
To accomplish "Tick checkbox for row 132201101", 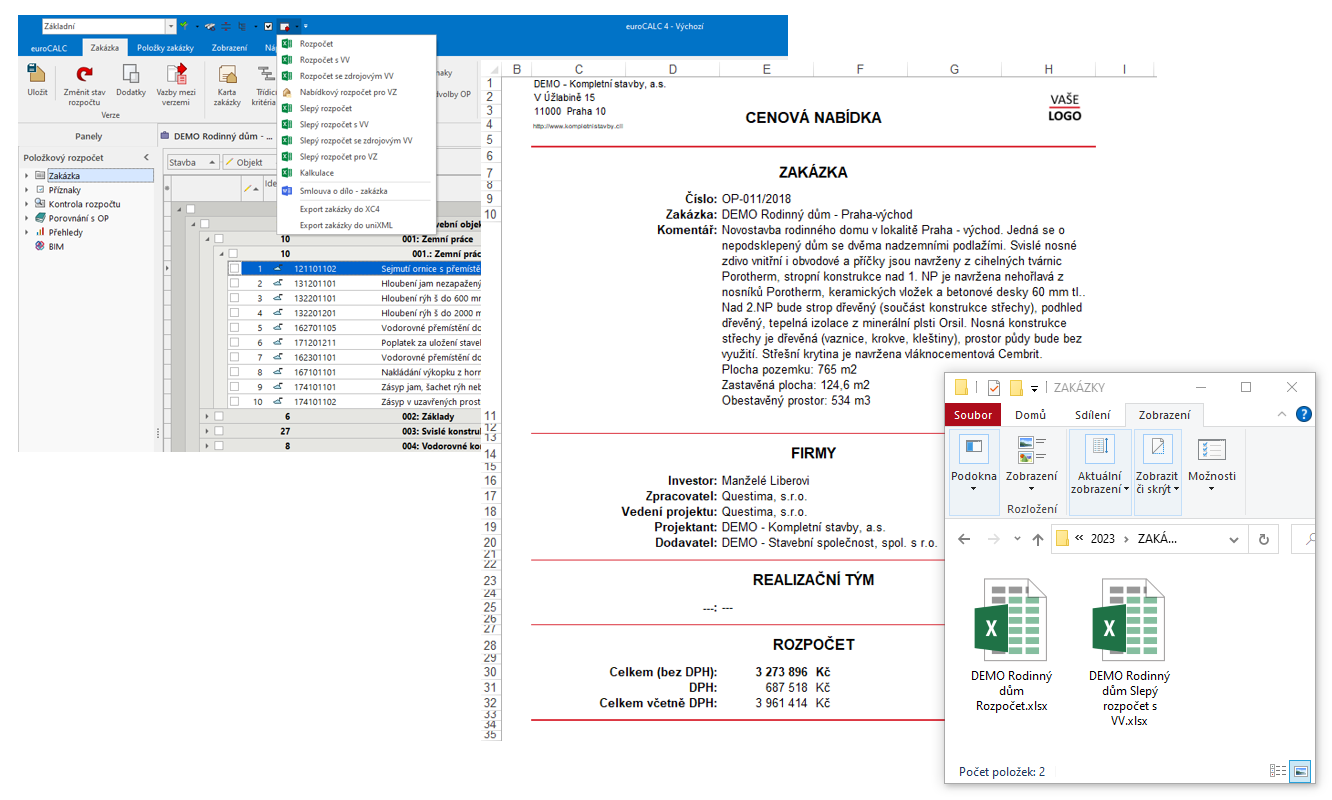I will coord(234,298).
